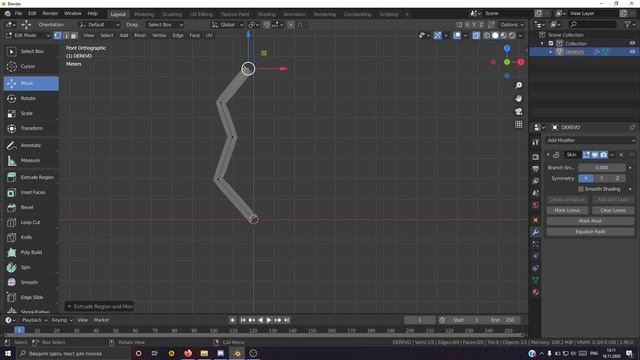Pick the Edge Slide tool

[x=31, y=298]
